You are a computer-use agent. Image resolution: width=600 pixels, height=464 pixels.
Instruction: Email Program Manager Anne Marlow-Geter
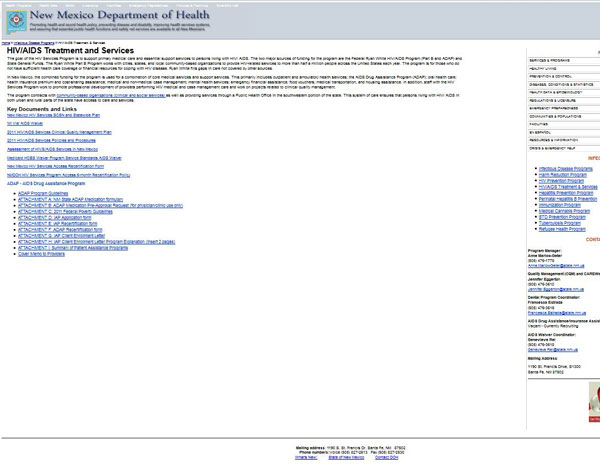coord(556,266)
